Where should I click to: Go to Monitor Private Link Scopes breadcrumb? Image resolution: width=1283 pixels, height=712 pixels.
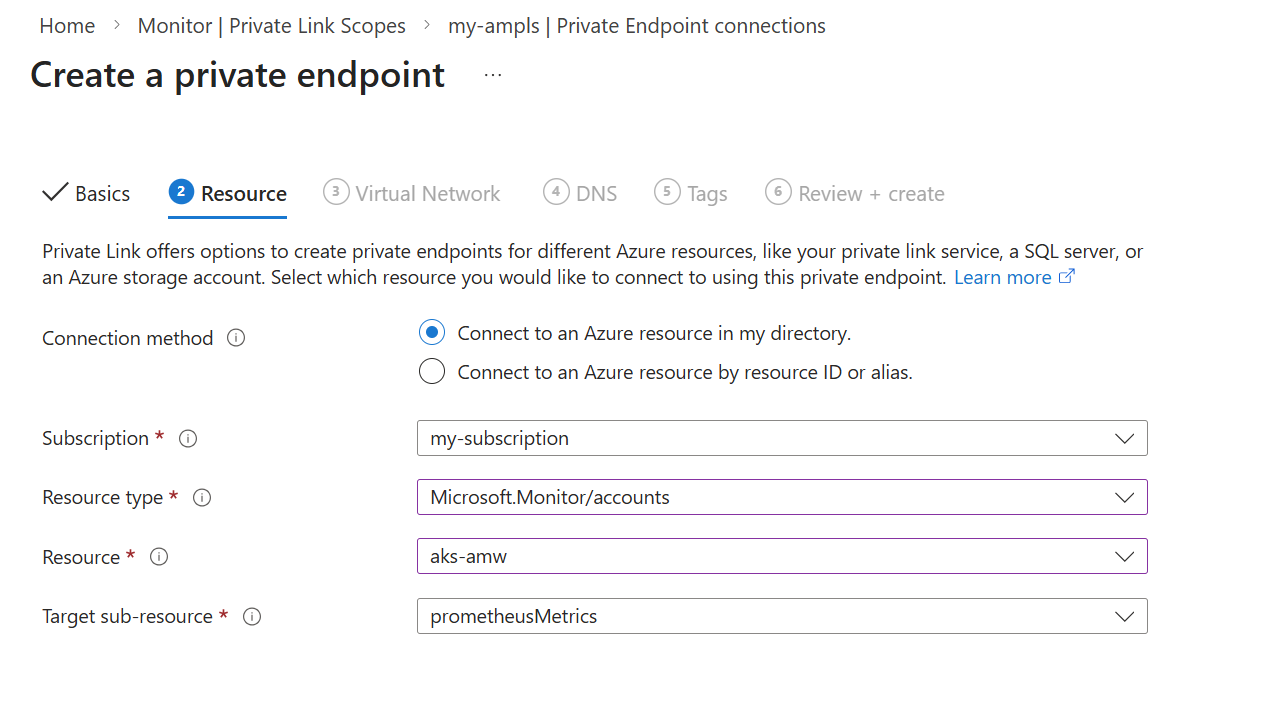tap(272, 26)
